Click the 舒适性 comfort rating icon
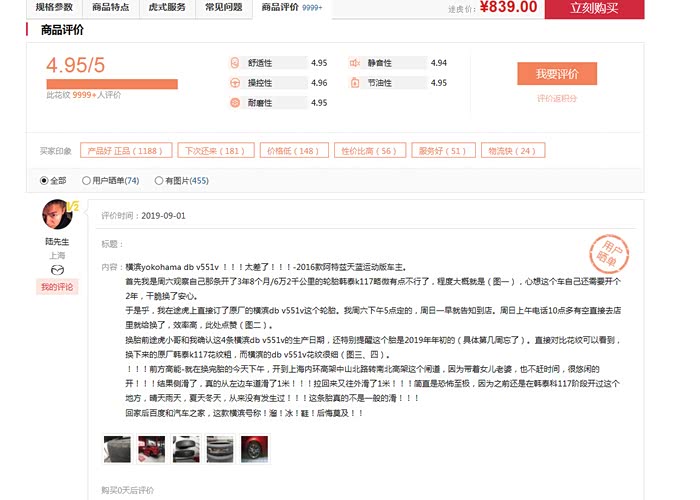700x500 pixels. 234,63
